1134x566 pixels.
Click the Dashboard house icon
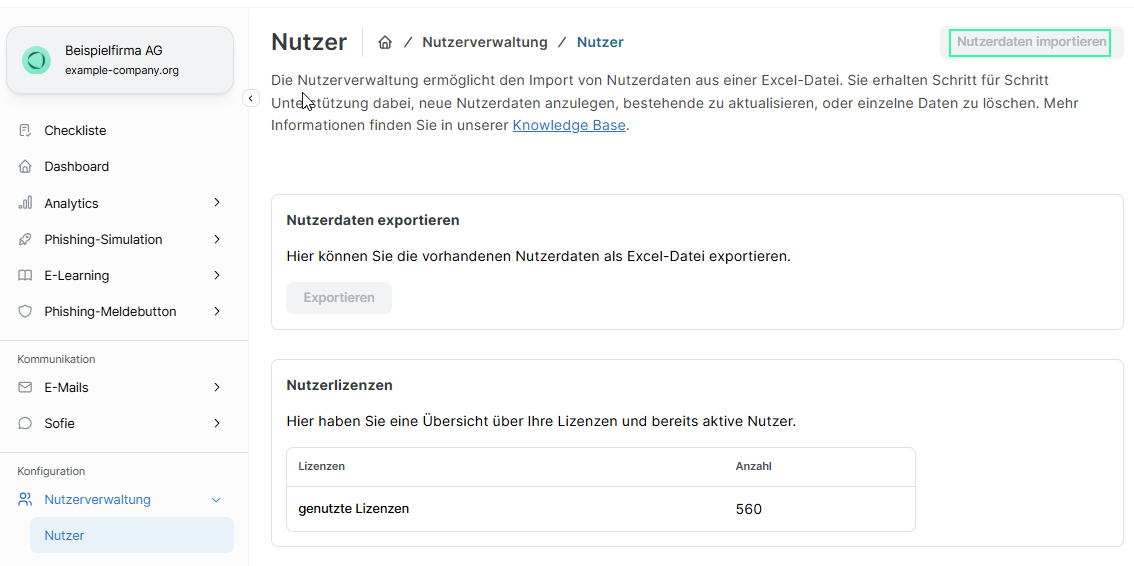25,167
